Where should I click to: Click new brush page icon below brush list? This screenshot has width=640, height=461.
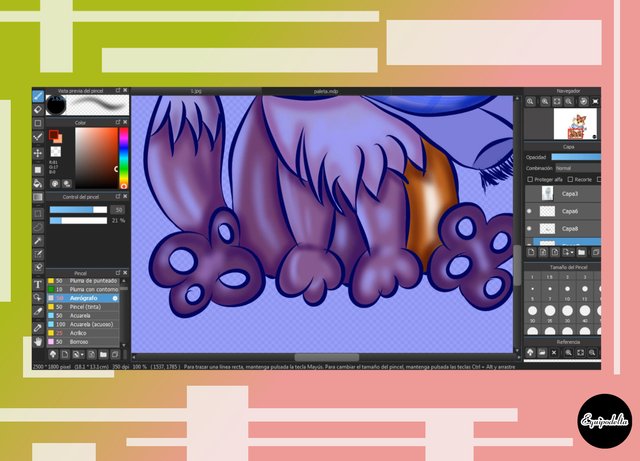pos(65,354)
